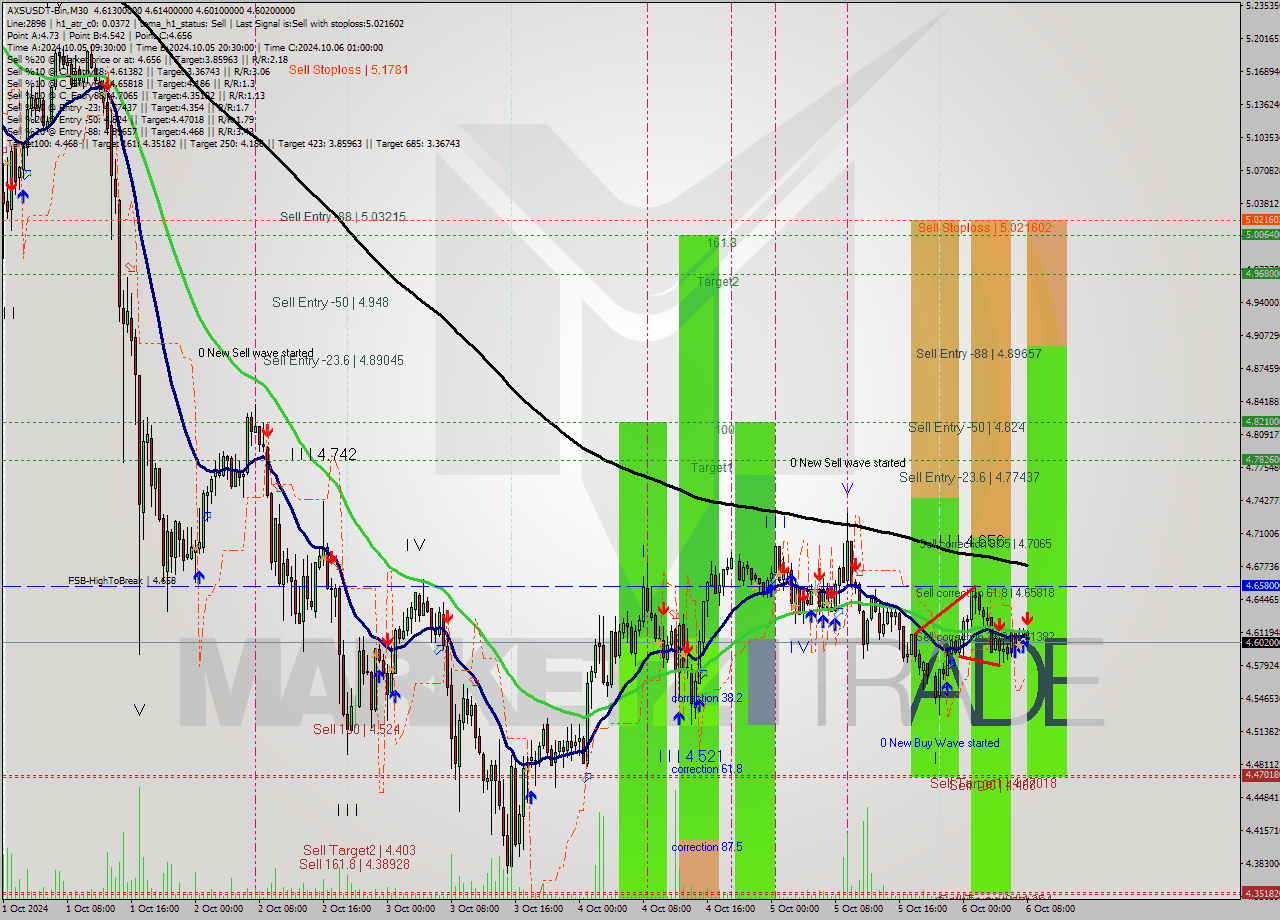1280x920 pixels.
Task: Click the '5 Oct 08:00' time axis label
Action: (858, 909)
